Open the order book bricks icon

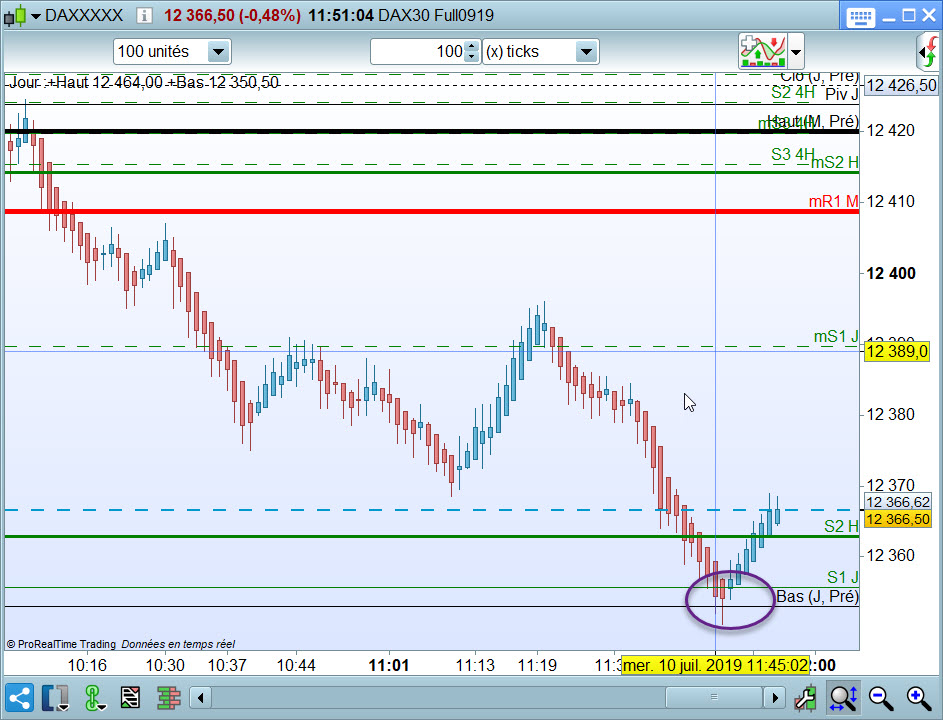169,698
